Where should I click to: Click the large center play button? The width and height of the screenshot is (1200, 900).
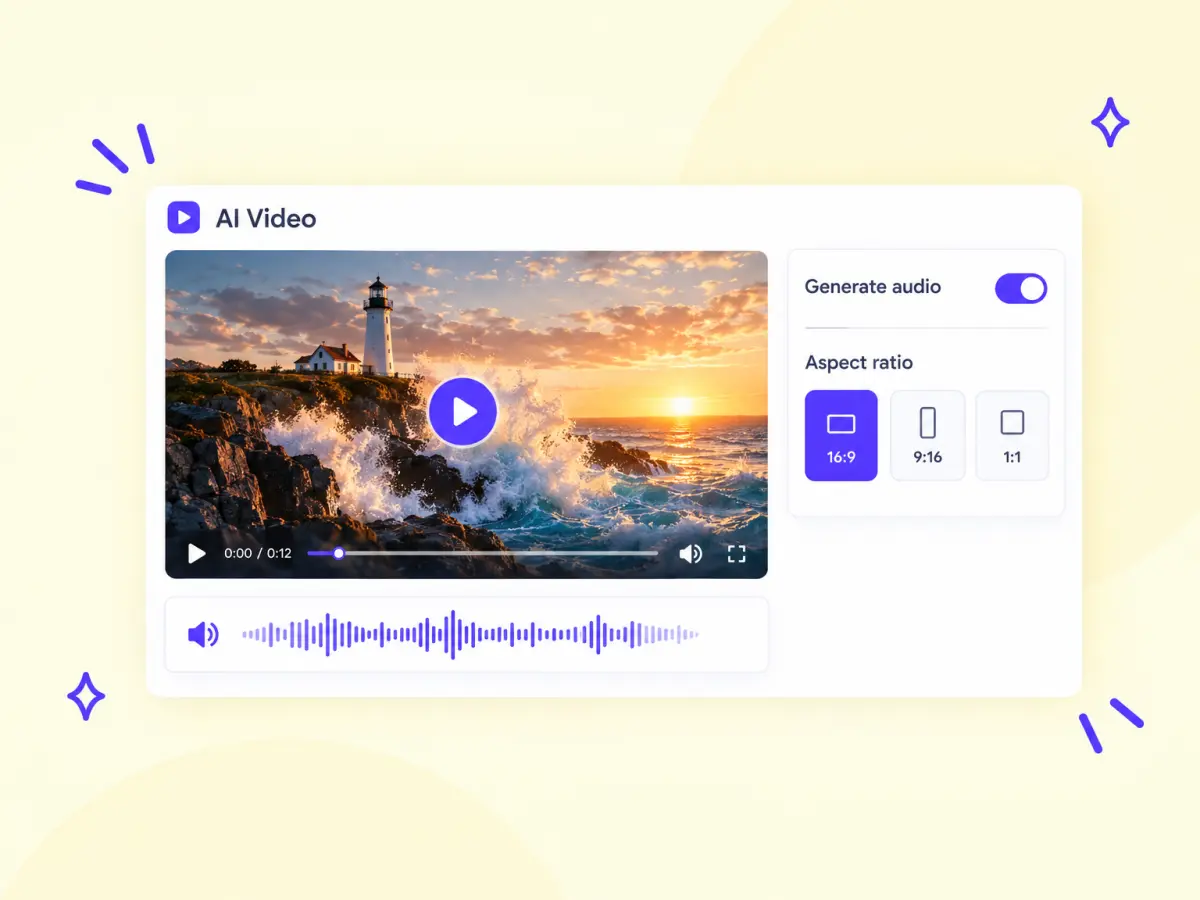(463, 411)
